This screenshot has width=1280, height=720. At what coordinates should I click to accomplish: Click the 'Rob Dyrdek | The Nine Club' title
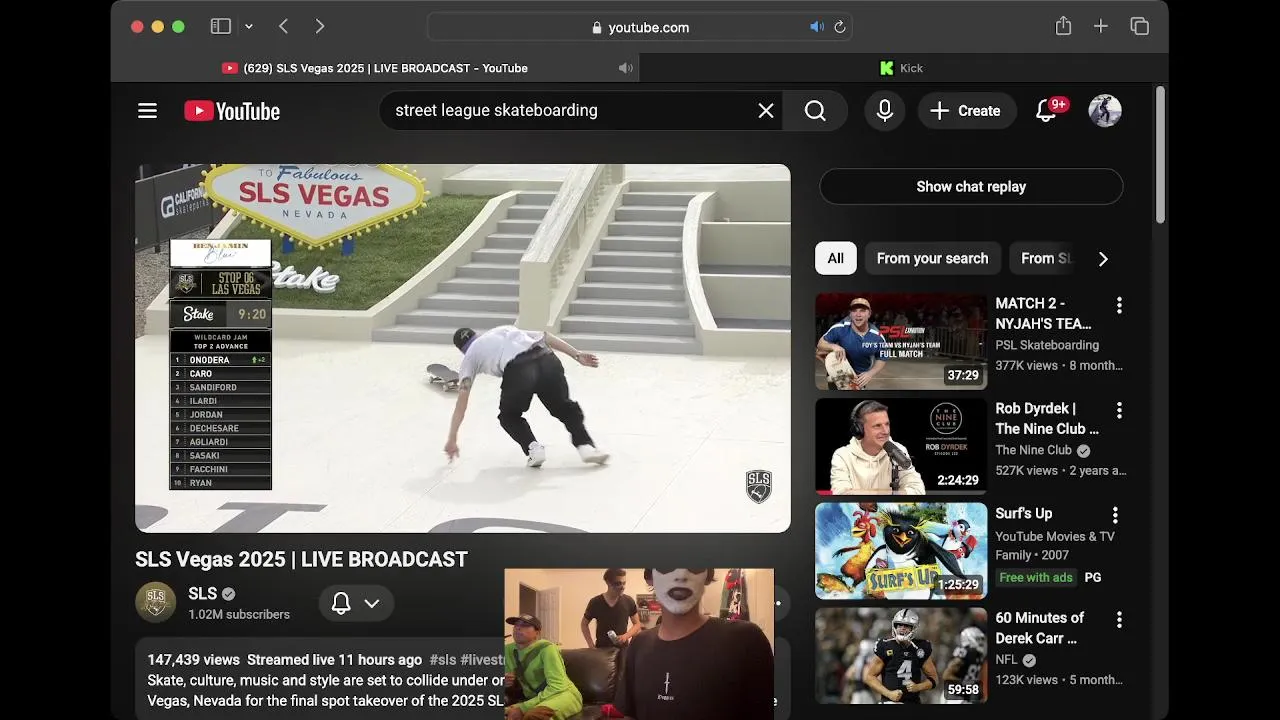1047,418
